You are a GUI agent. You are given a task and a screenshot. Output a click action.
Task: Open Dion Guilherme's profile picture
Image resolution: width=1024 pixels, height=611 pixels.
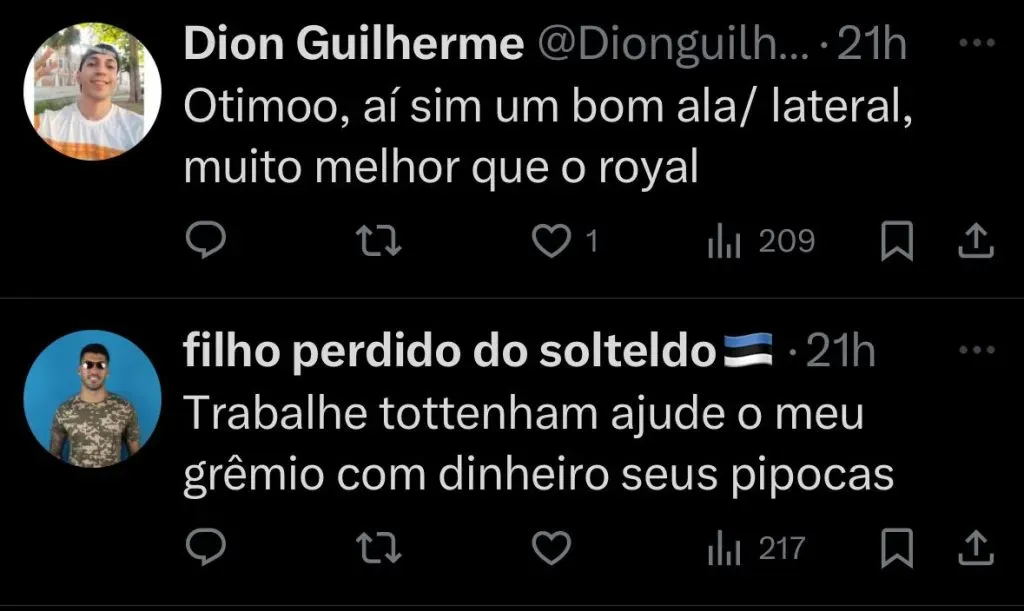[x=92, y=91]
